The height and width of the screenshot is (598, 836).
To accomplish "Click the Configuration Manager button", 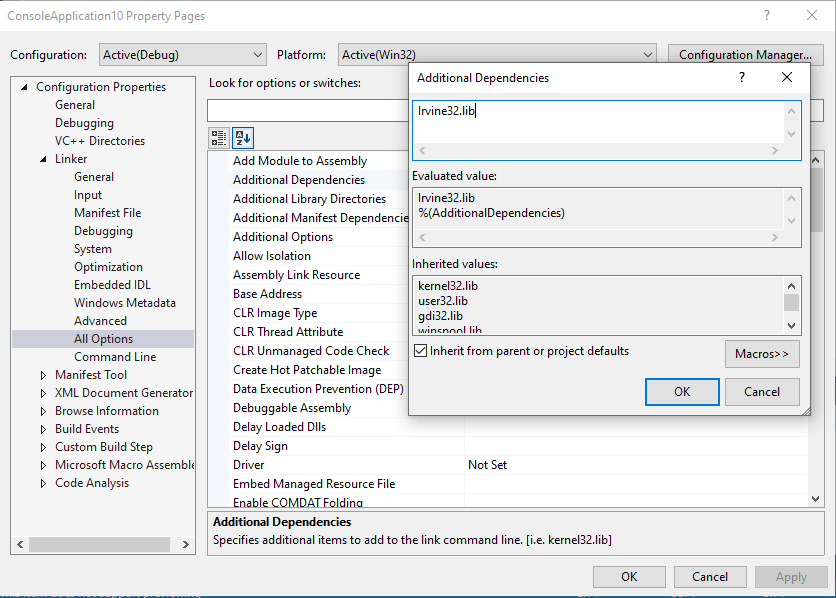I will (x=745, y=53).
